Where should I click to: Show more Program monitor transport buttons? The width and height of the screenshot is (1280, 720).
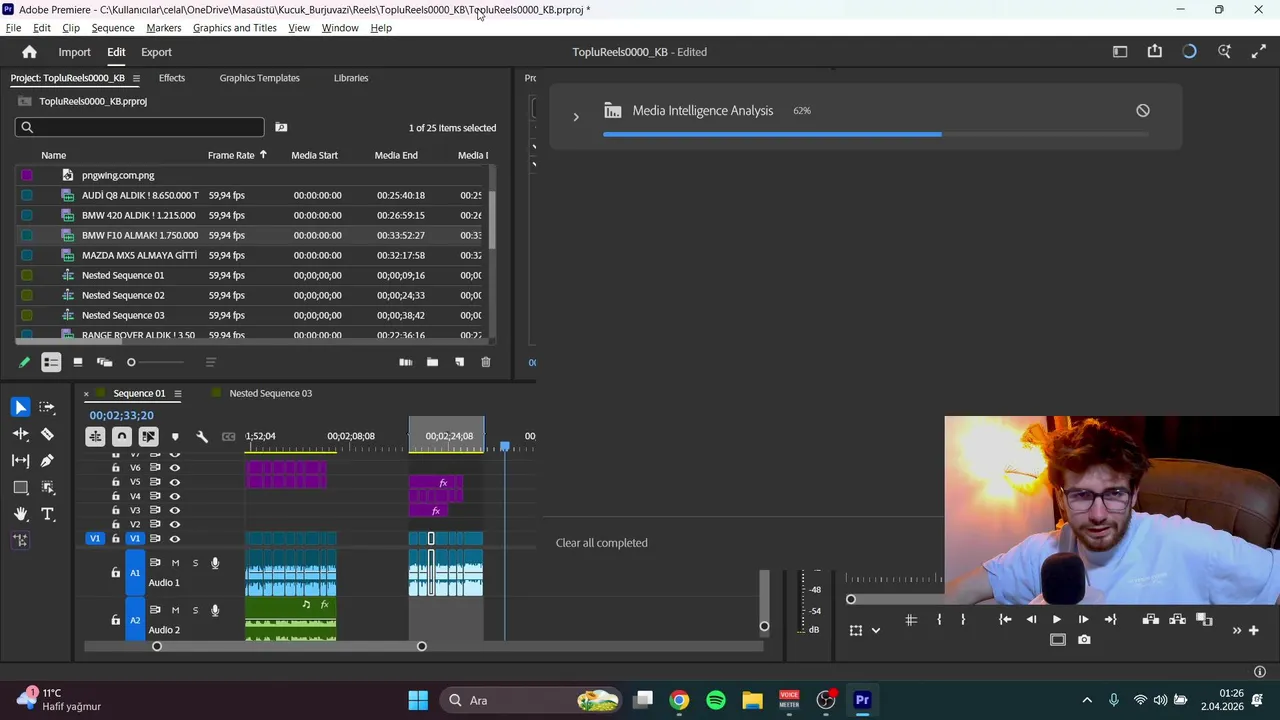click(x=1237, y=630)
